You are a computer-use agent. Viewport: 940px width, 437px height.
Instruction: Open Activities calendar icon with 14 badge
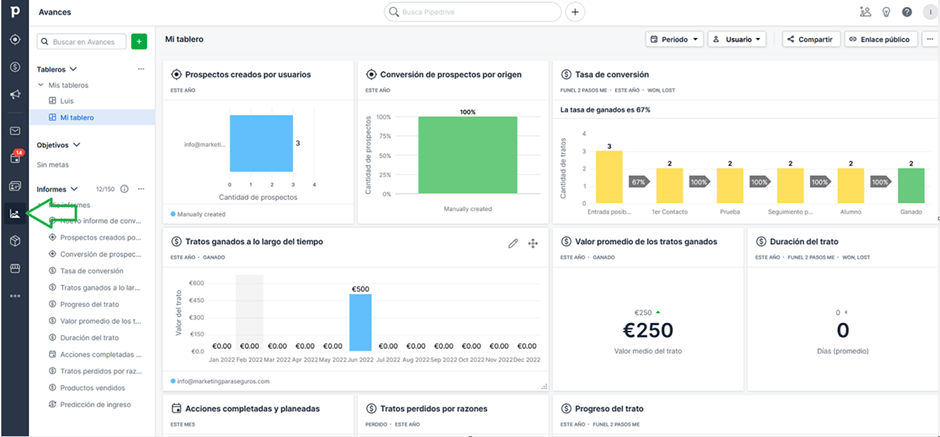point(15,158)
